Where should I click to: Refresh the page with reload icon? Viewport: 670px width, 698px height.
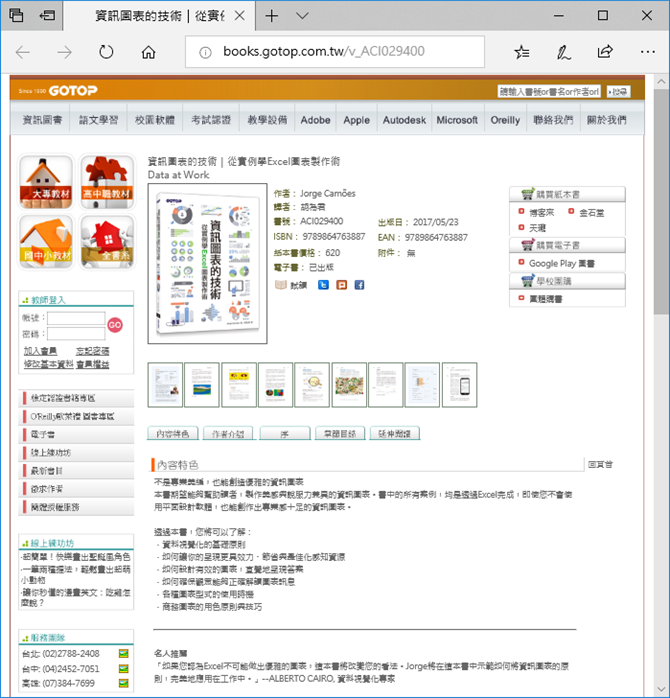[x=106, y=53]
